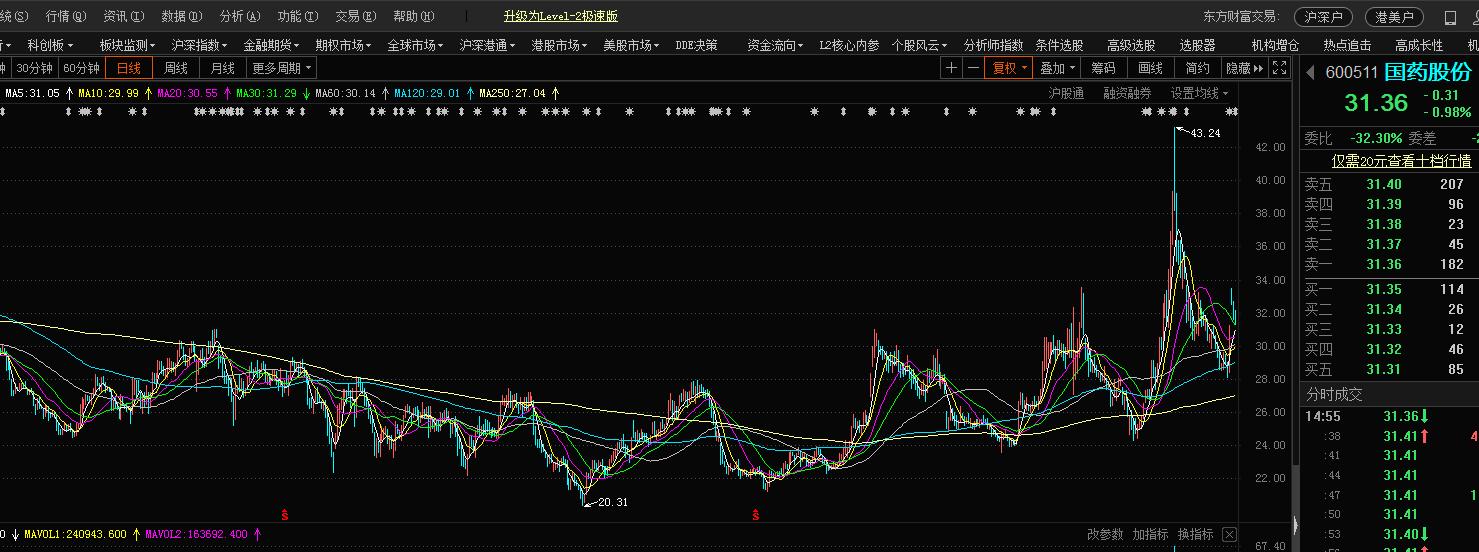Click the second red S marker near 22.00 low
1479x552 pixels.
(755, 515)
